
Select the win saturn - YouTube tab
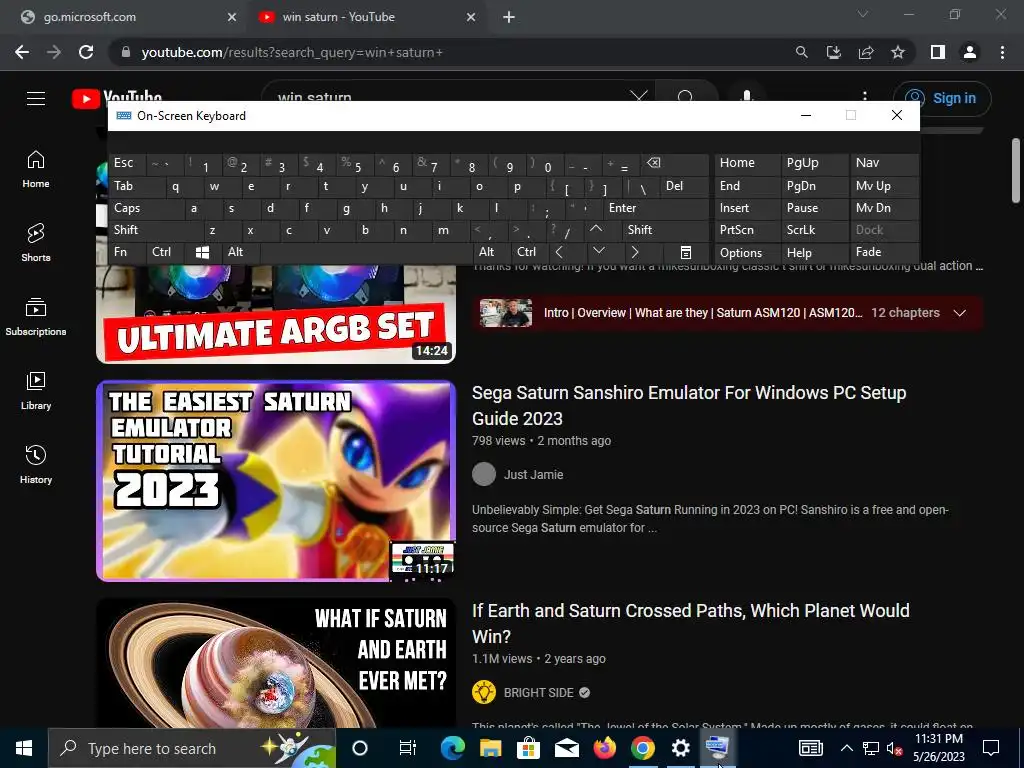[x=366, y=17]
